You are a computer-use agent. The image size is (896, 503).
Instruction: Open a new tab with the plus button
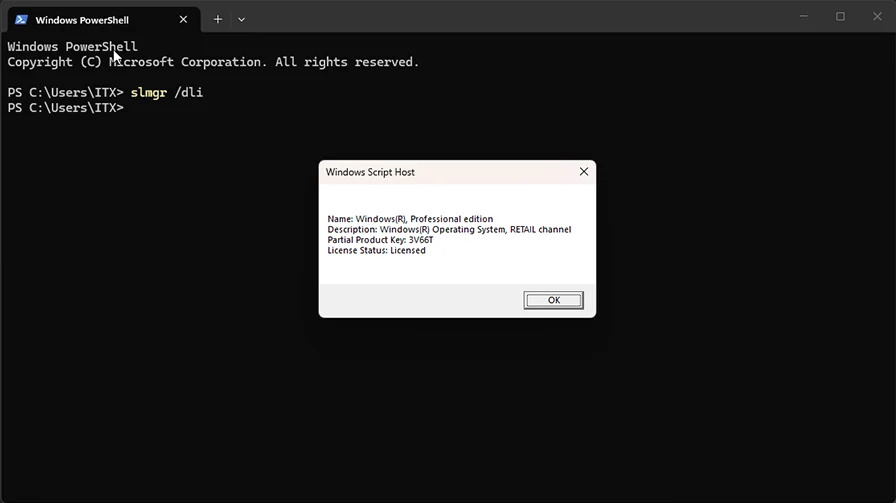pos(218,19)
